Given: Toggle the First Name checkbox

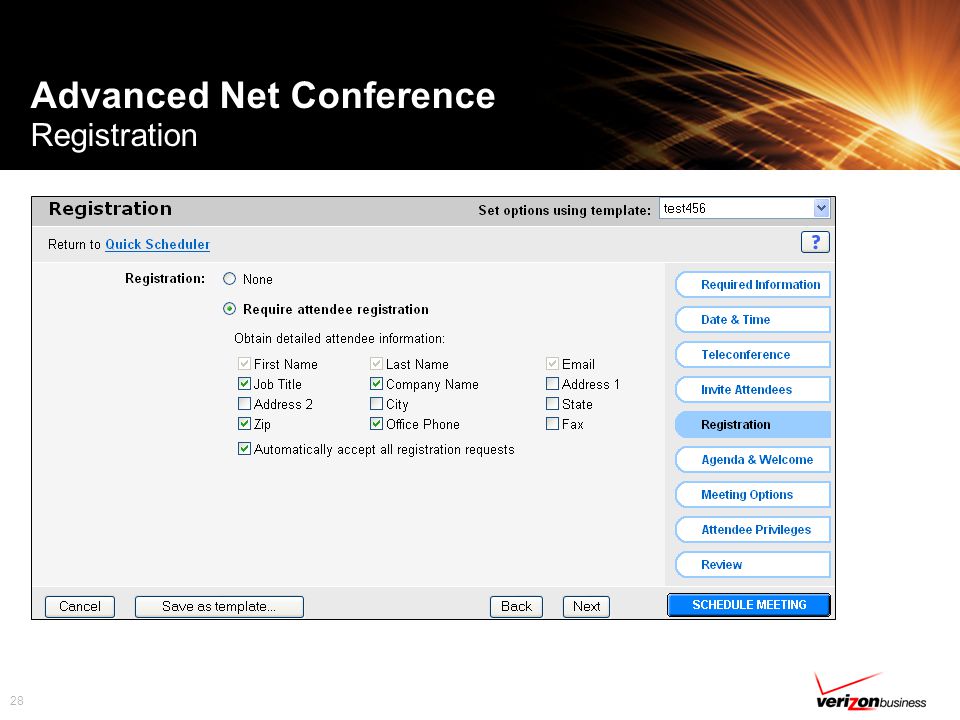Looking at the screenshot, I should pyautogui.click(x=244, y=364).
